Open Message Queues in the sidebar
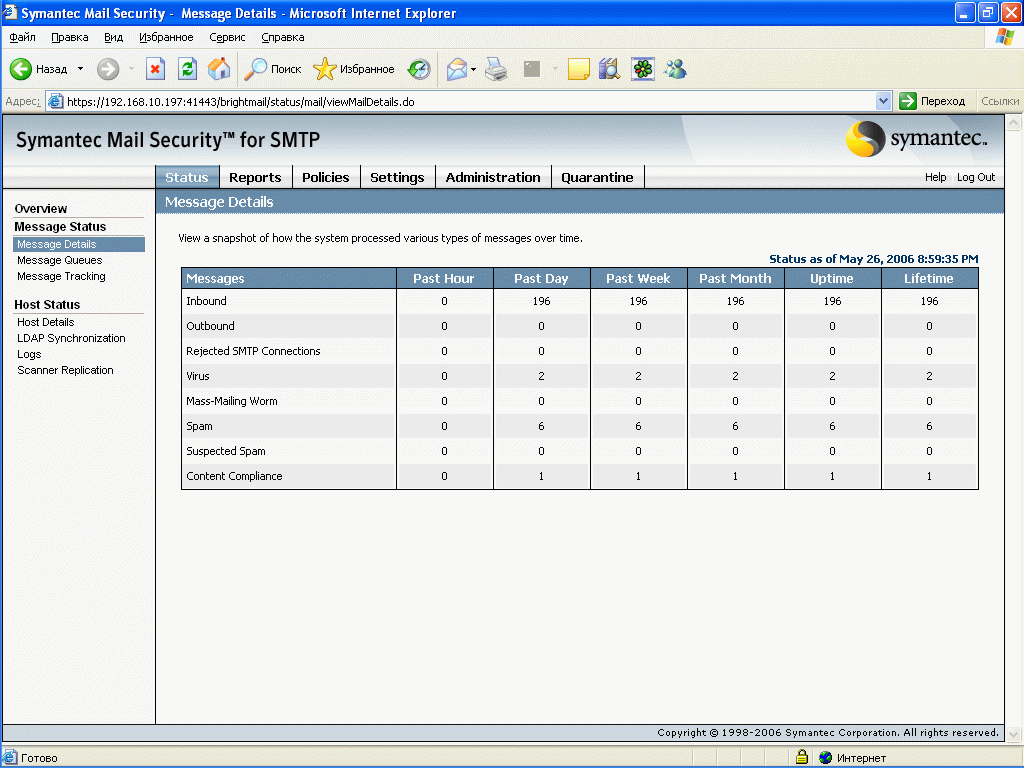The image size is (1024, 768). click(x=59, y=260)
